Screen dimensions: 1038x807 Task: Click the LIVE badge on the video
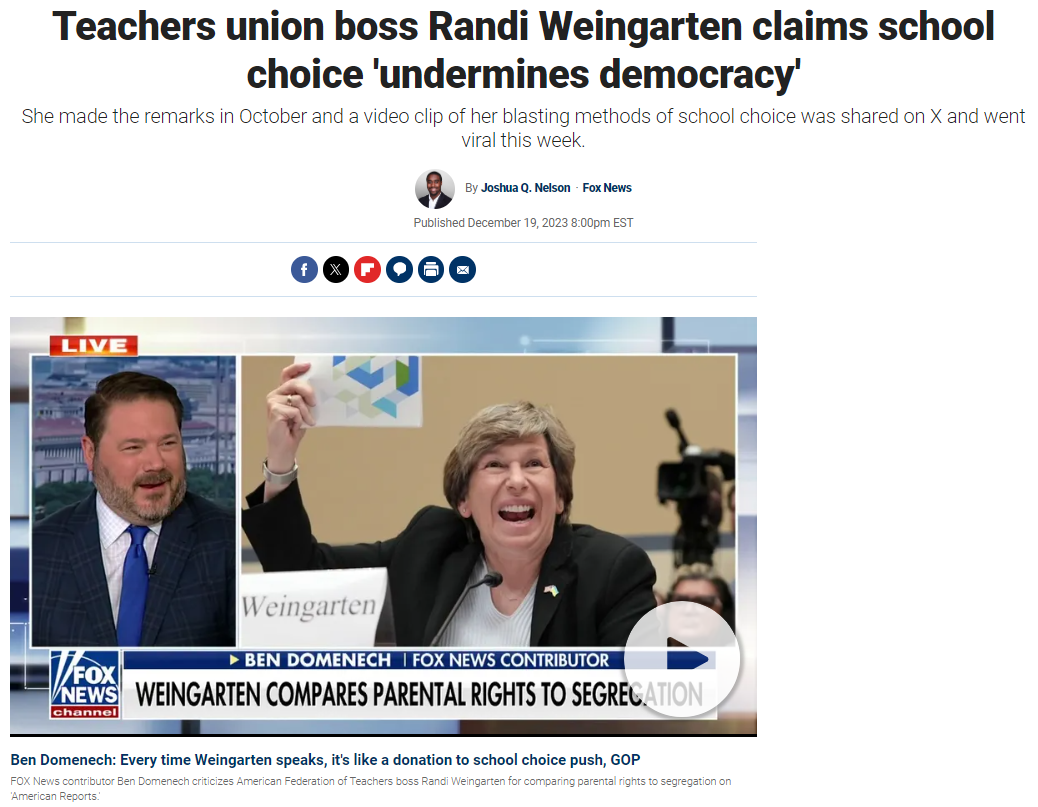[94, 346]
